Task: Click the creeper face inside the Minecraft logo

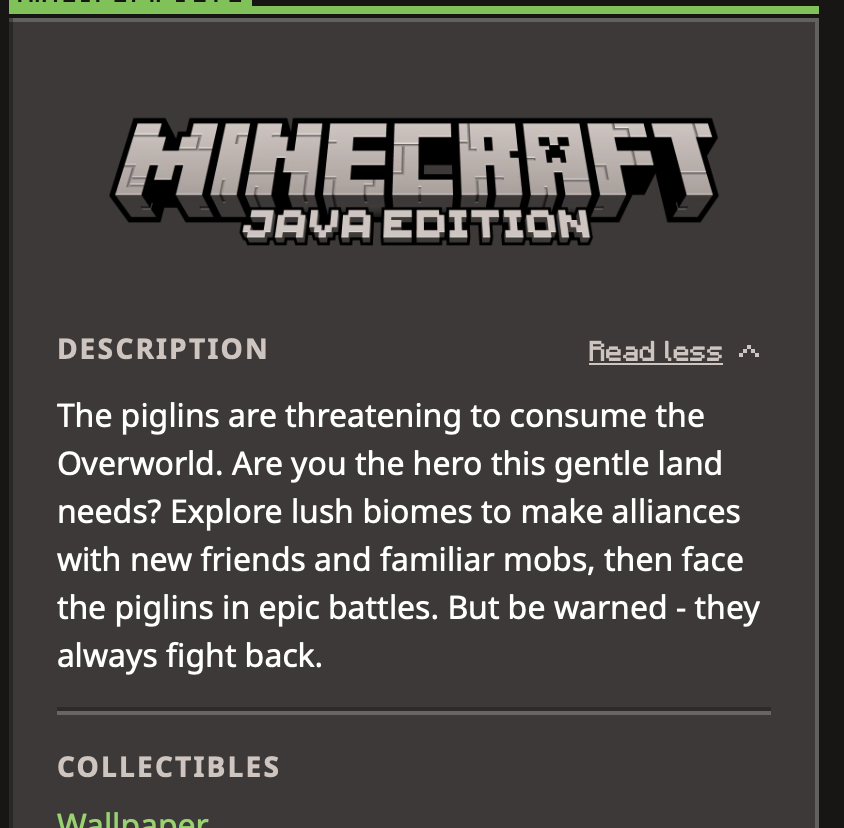Action: tap(555, 149)
